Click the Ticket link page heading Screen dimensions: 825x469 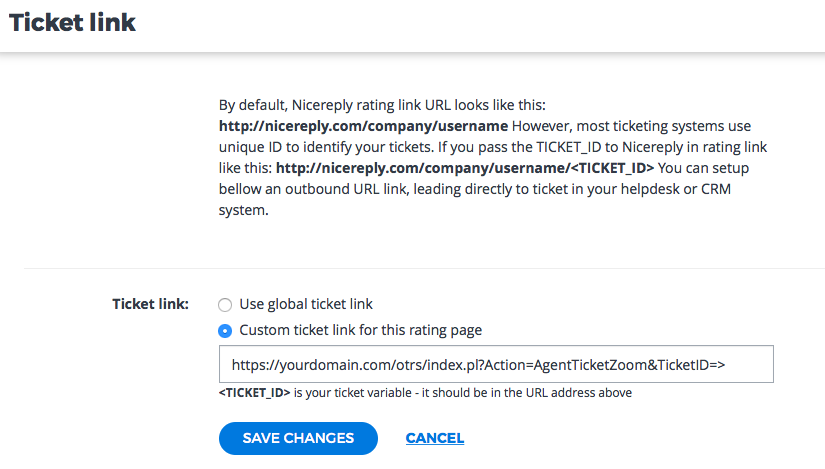72,22
